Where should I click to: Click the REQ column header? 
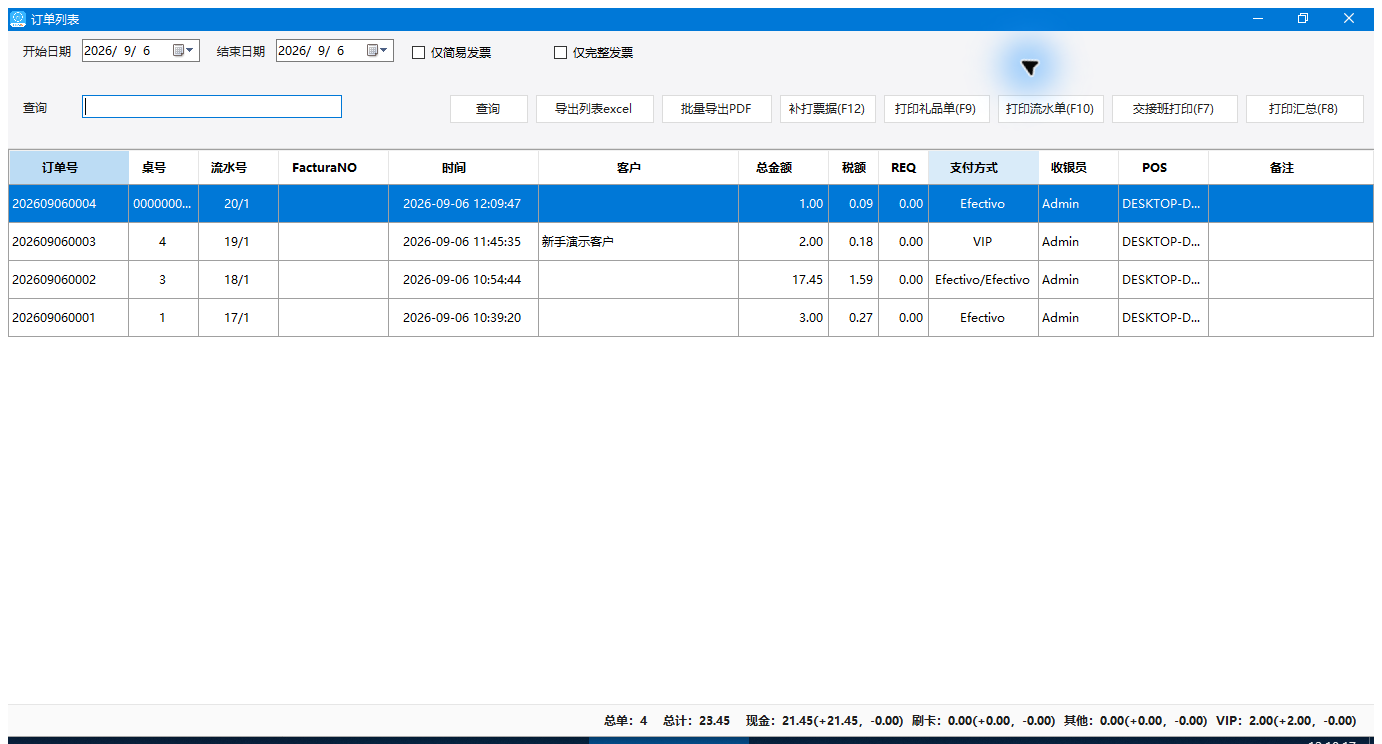point(904,168)
